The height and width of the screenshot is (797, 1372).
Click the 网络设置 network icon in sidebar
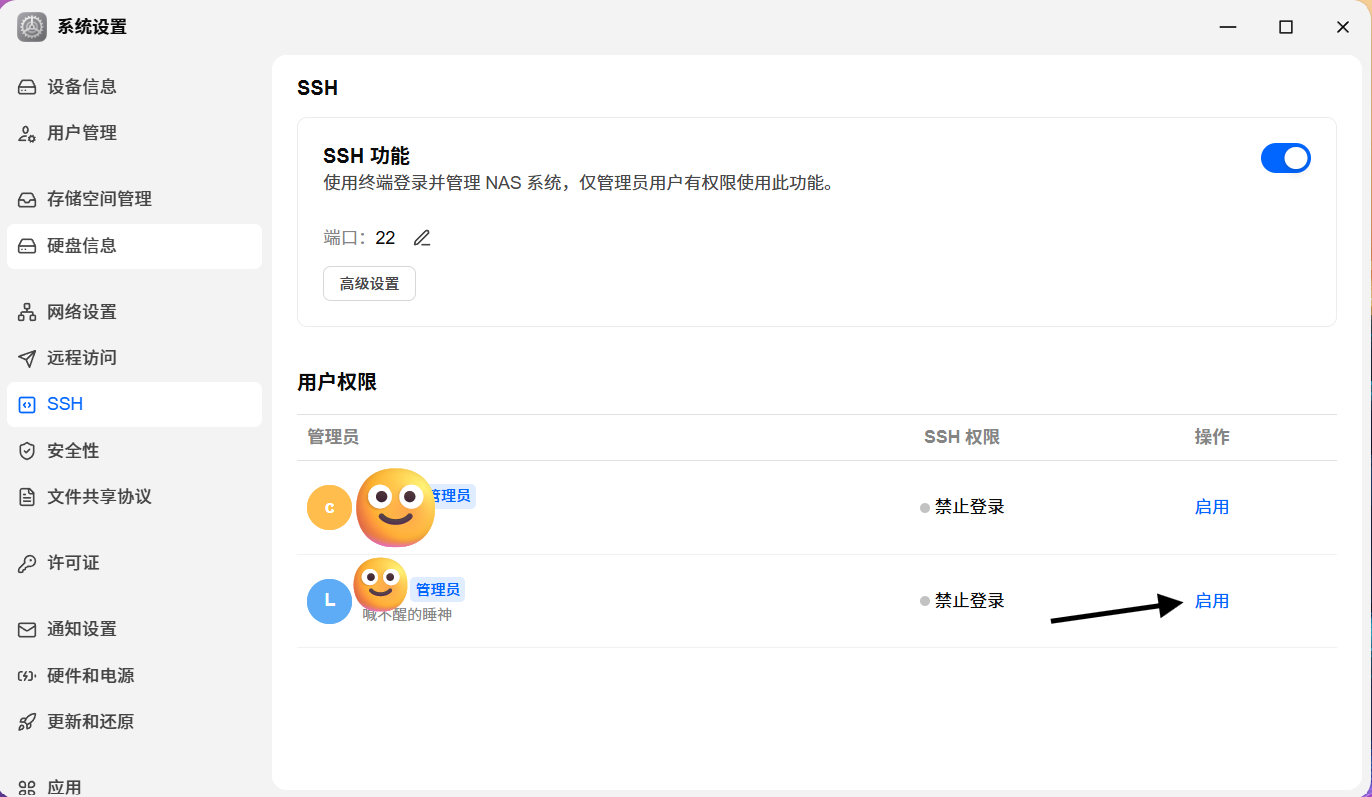pyautogui.click(x=27, y=312)
